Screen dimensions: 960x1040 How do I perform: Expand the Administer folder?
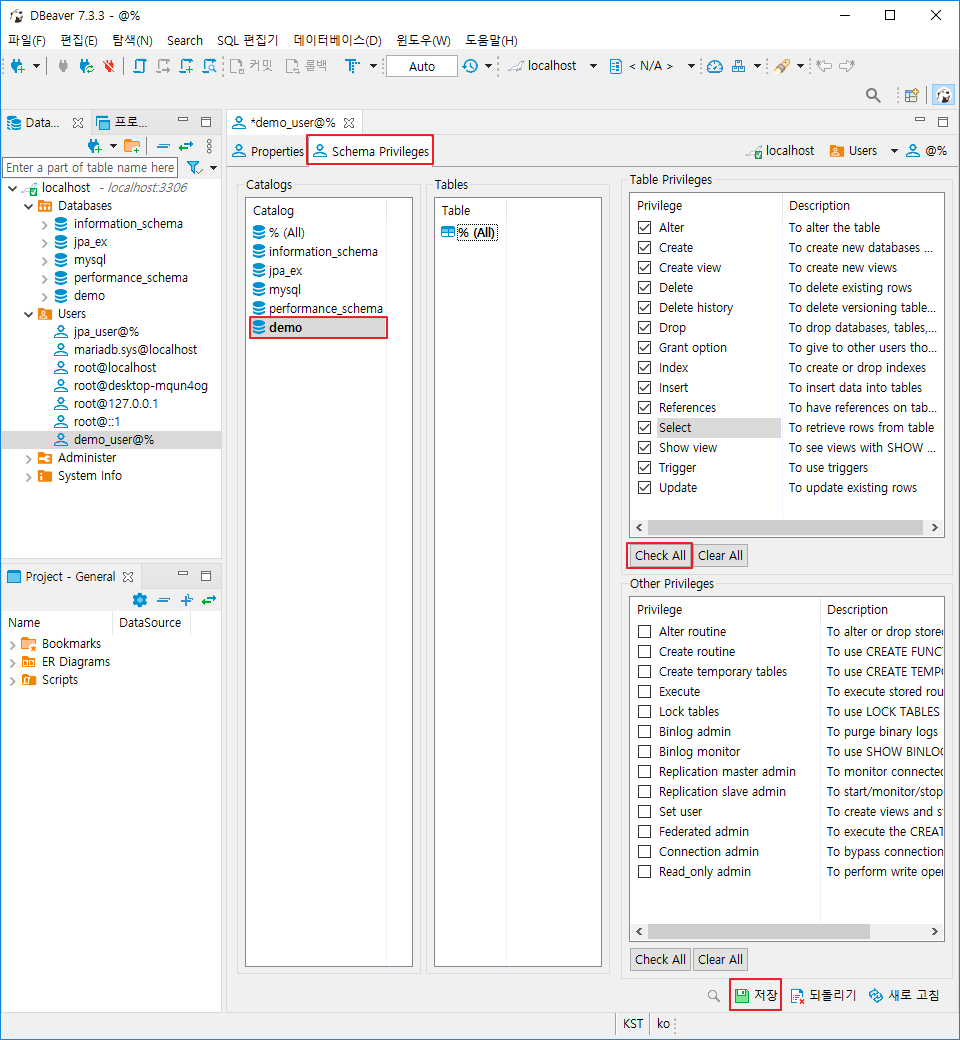click(x=29, y=458)
